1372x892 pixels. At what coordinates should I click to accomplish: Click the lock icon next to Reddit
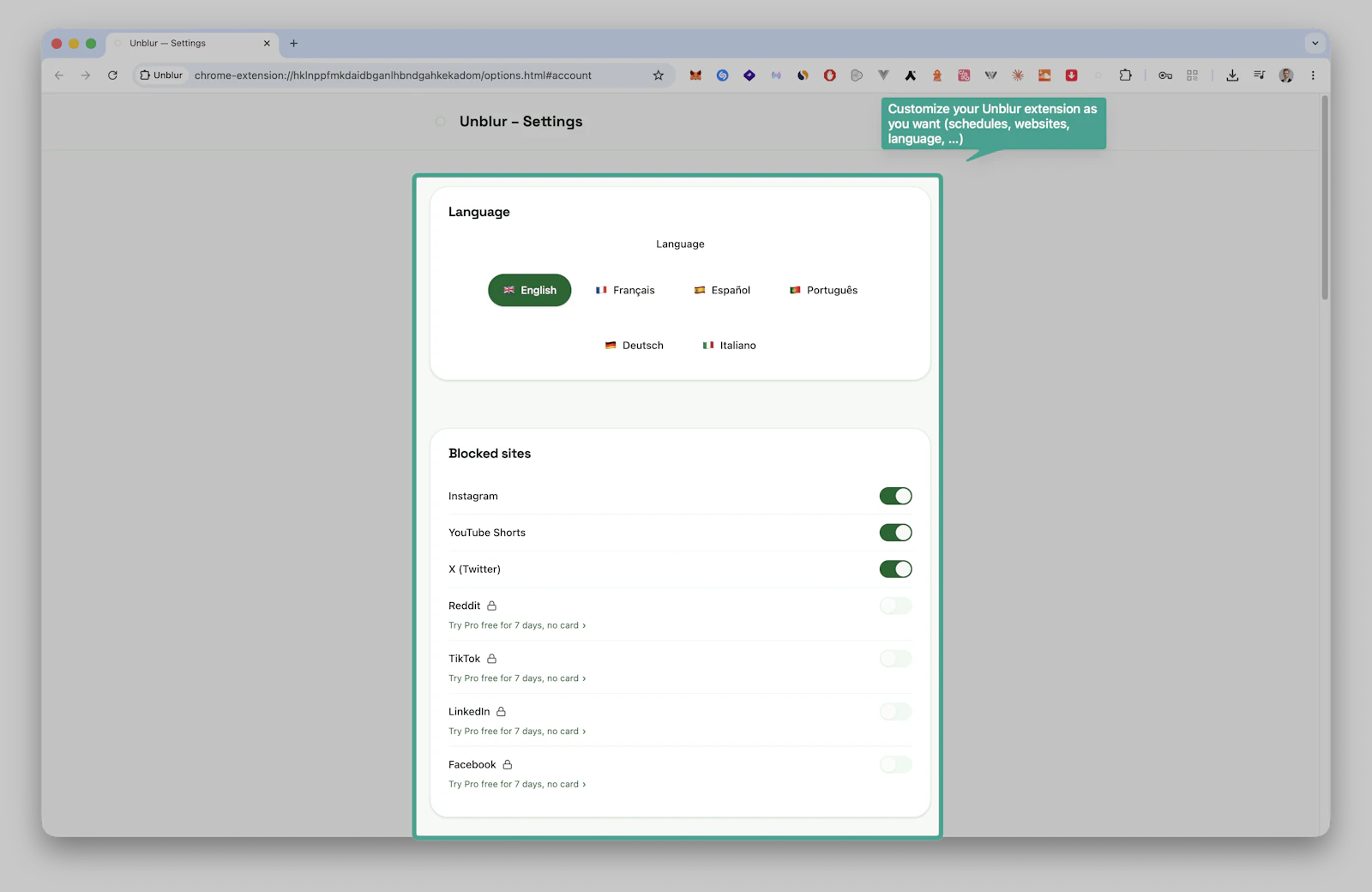[491, 606]
